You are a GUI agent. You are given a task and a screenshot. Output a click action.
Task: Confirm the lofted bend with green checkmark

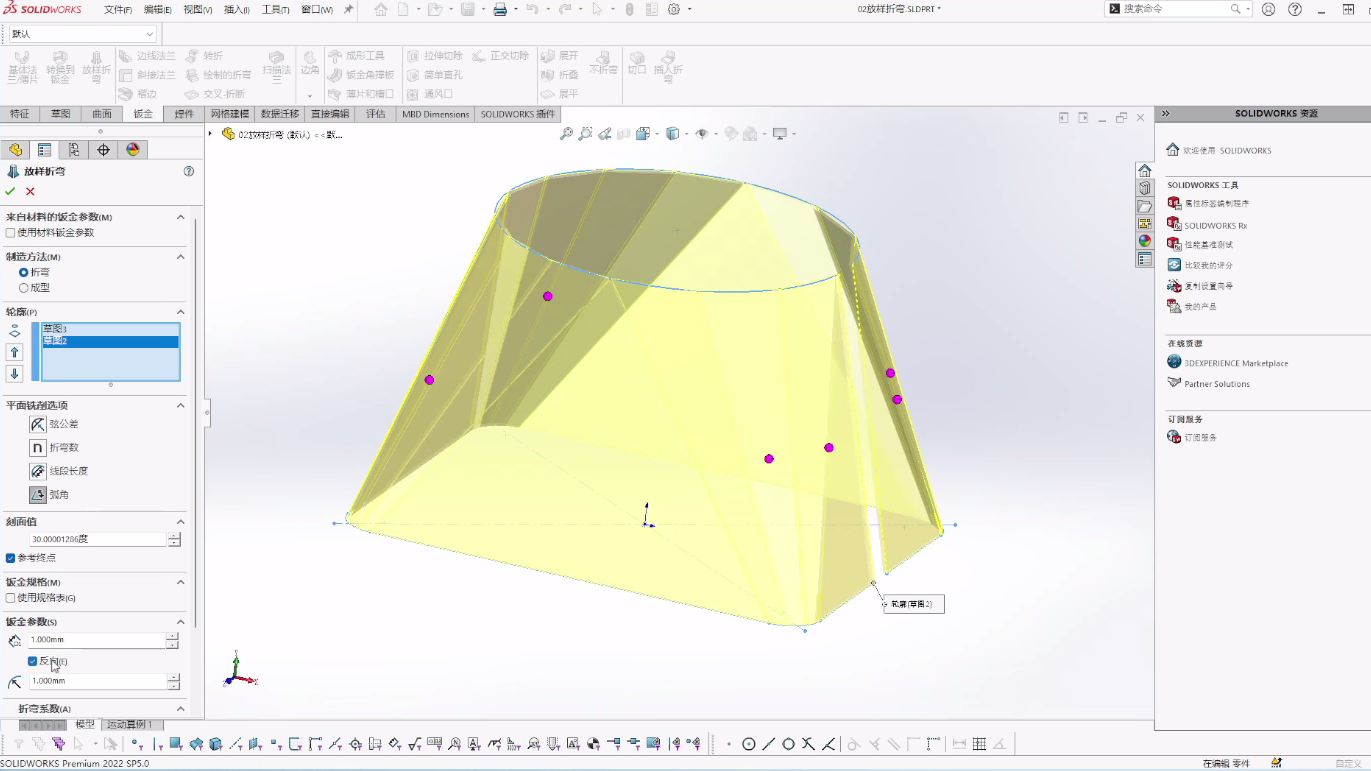[x=10, y=191]
